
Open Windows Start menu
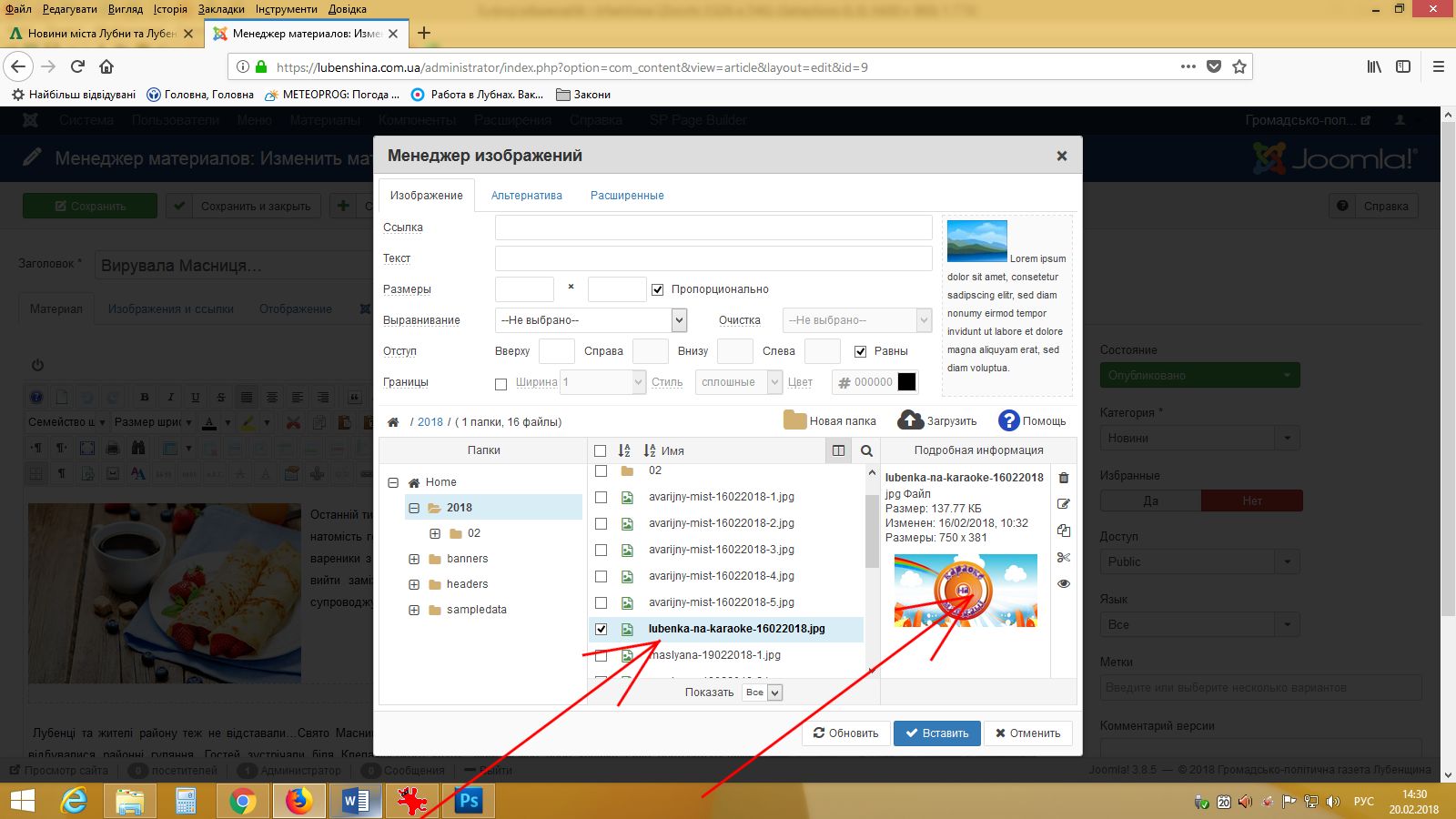tap(22, 801)
